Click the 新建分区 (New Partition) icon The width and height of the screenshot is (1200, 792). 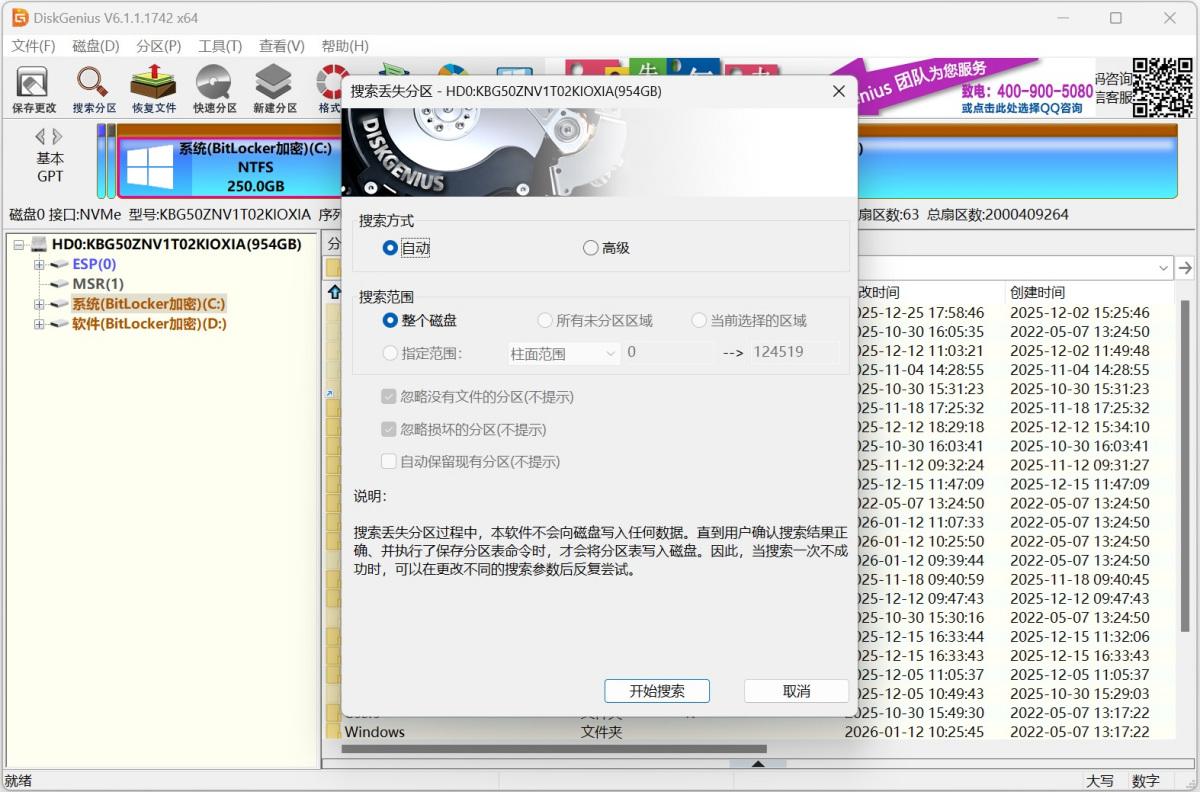pos(274,88)
